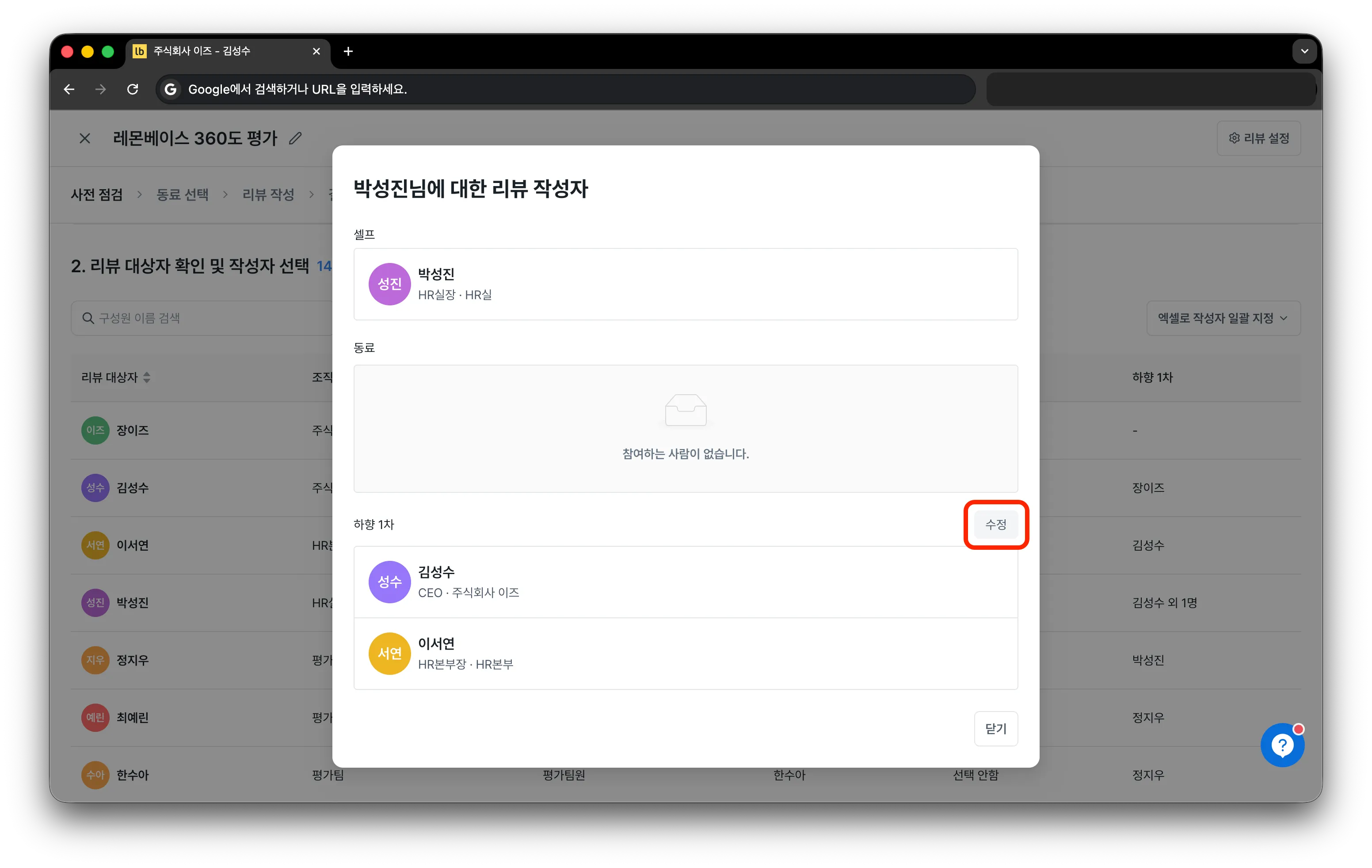Image resolution: width=1372 pixels, height=868 pixels.
Task: Click the 수정 button for 하향 1차
Action: click(x=995, y=524)
